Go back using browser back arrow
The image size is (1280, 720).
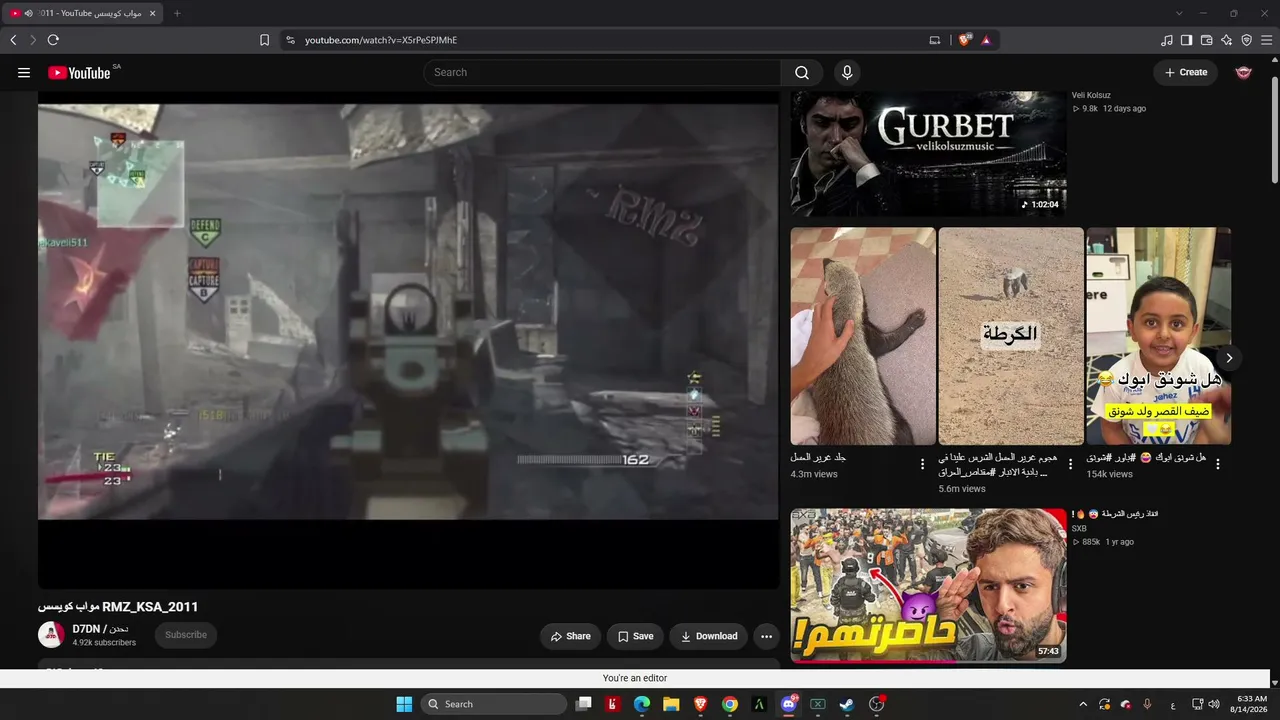(13, 40)
